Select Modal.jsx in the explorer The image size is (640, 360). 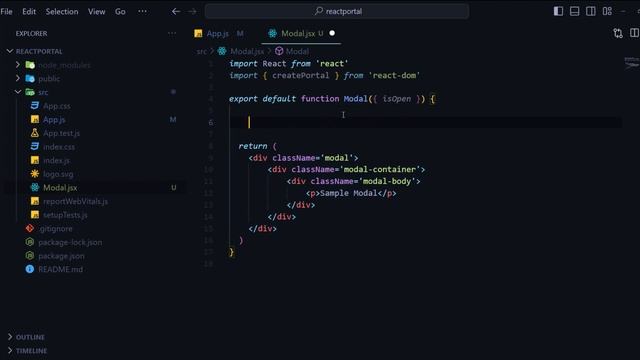click(x=60, y=188)
